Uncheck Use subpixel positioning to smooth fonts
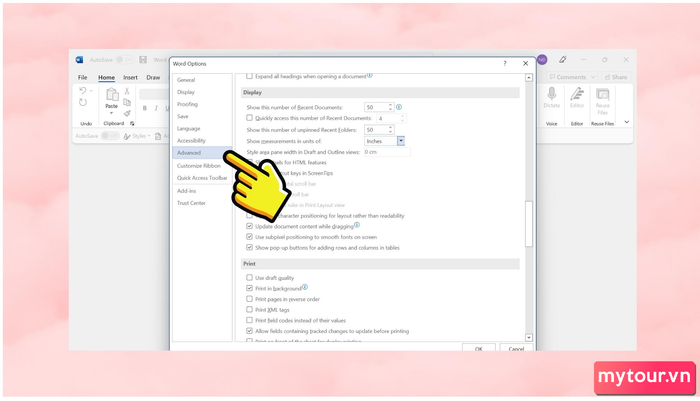The width and height of the screenshot is (700, 401). 250,237
